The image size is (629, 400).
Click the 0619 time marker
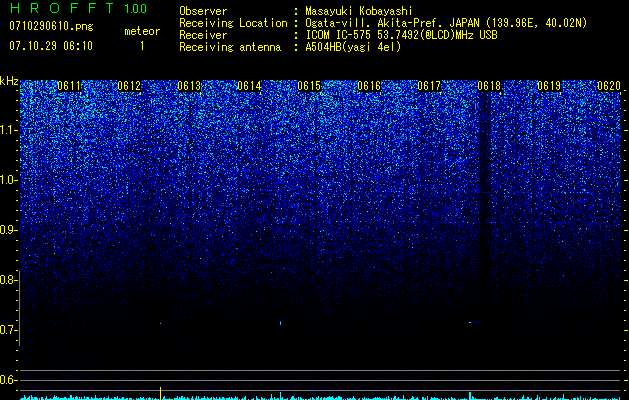coord(549,86)
